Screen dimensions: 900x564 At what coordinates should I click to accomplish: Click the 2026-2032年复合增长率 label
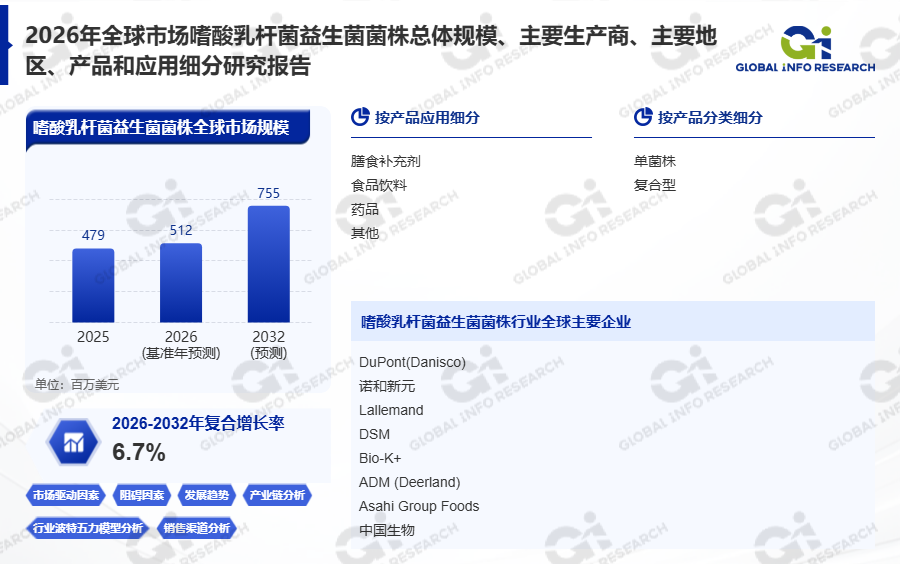point(198,423)
